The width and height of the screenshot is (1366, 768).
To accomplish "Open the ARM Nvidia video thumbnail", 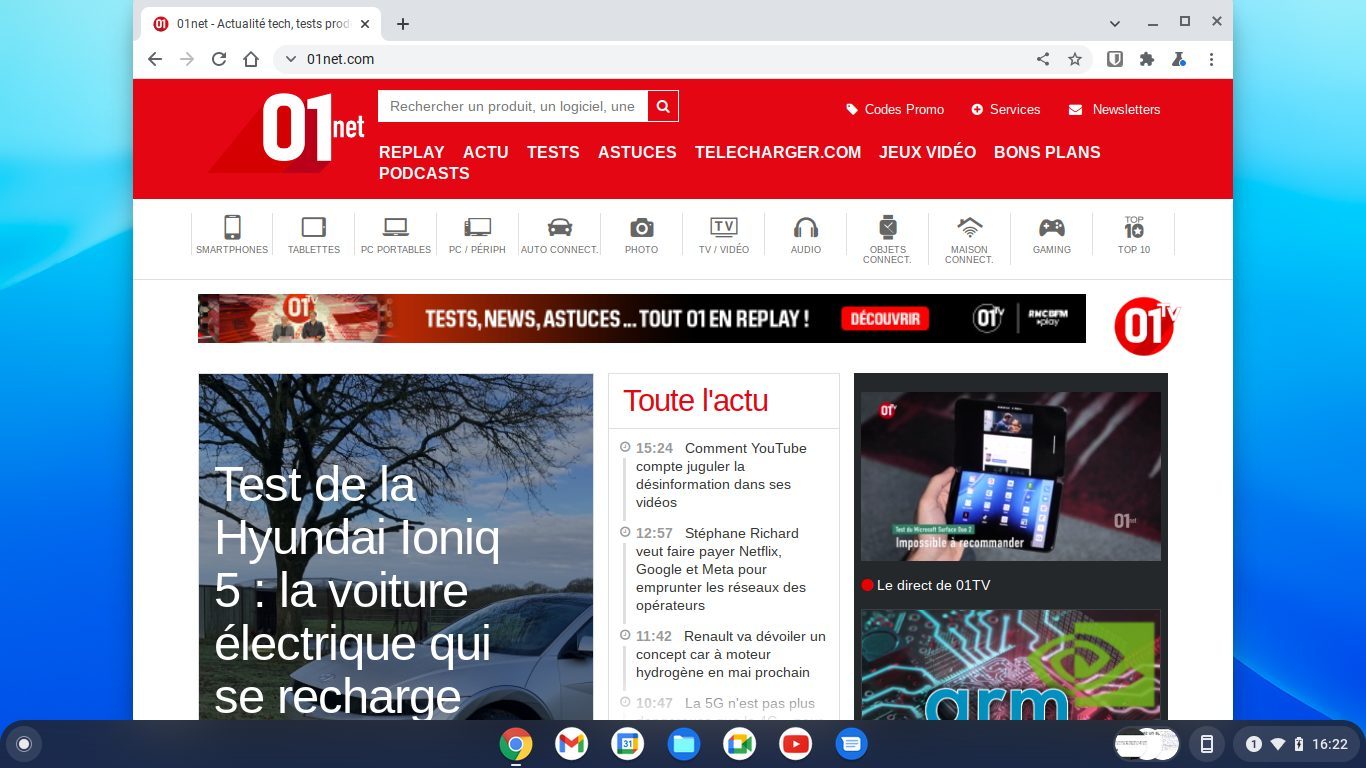I will [1011, 665].
